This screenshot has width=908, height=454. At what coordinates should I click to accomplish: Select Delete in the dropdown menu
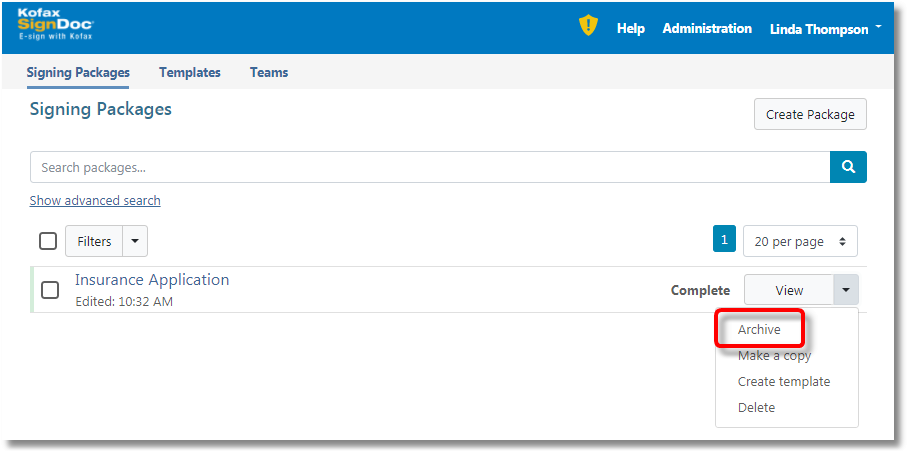[756, 408]
